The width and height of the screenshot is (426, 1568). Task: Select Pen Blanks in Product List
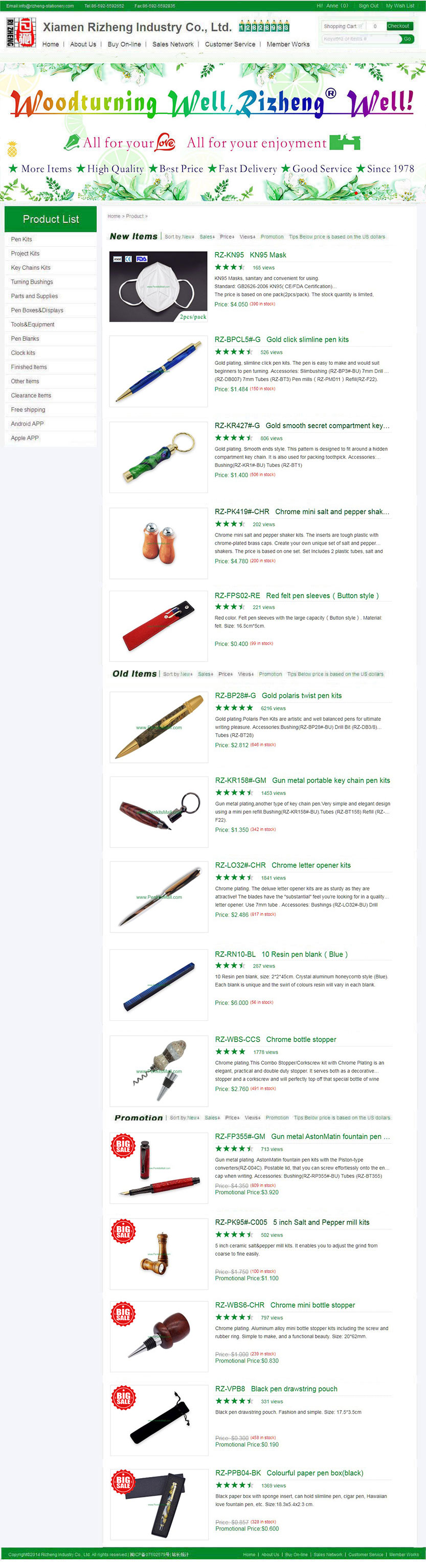coord(25,338)
